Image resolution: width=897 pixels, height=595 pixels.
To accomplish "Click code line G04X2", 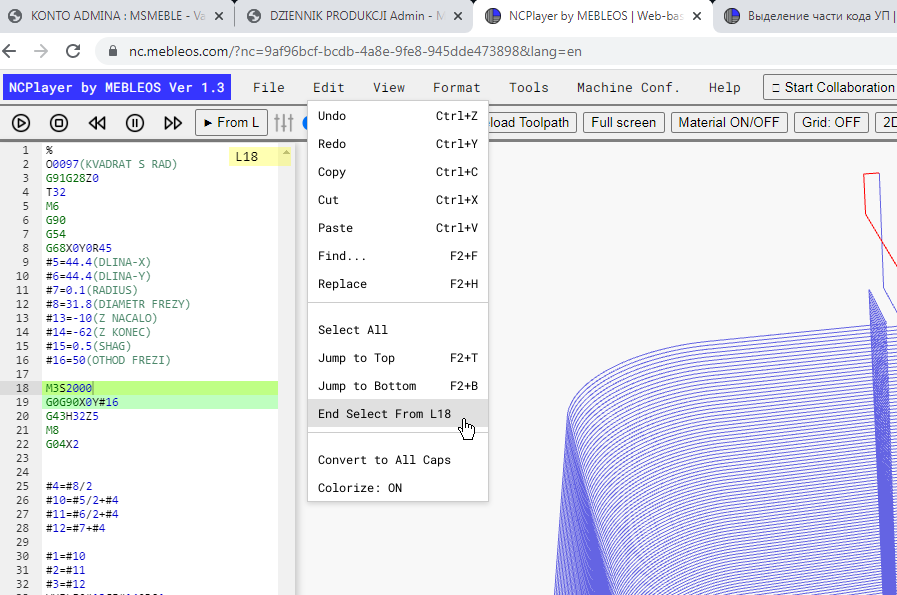I will [62, 445].
